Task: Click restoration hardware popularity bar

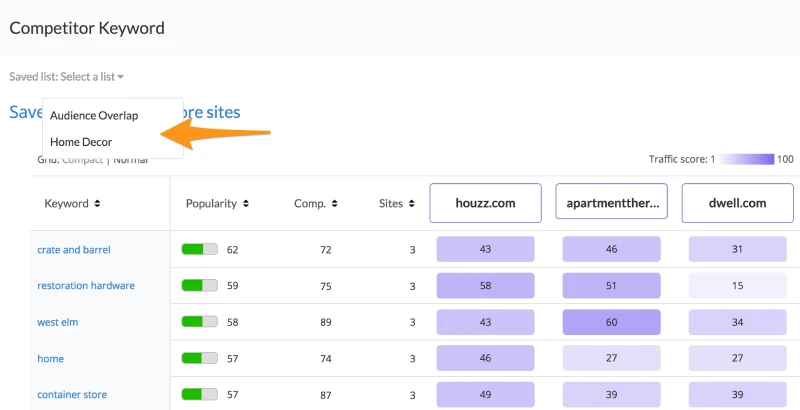Action: coord(199,286)
